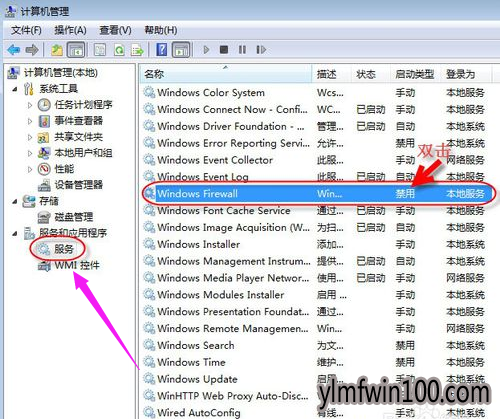
Task: Select Windows Connect Now service row
Action: click(x=232, y=110)
